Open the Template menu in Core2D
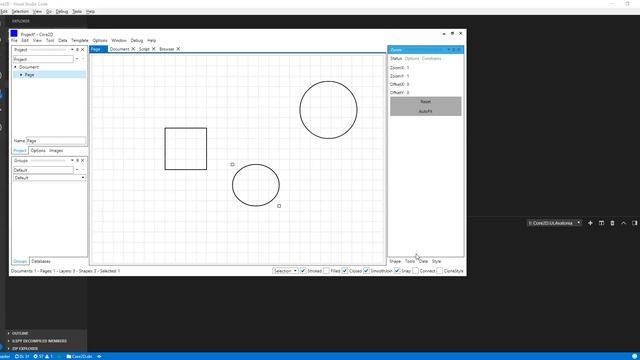This screenshot has height=360, width=640. coord(80,40)
